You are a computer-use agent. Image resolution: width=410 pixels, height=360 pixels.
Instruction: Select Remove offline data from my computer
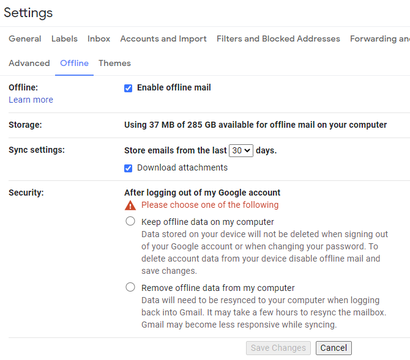click(130, 287)
